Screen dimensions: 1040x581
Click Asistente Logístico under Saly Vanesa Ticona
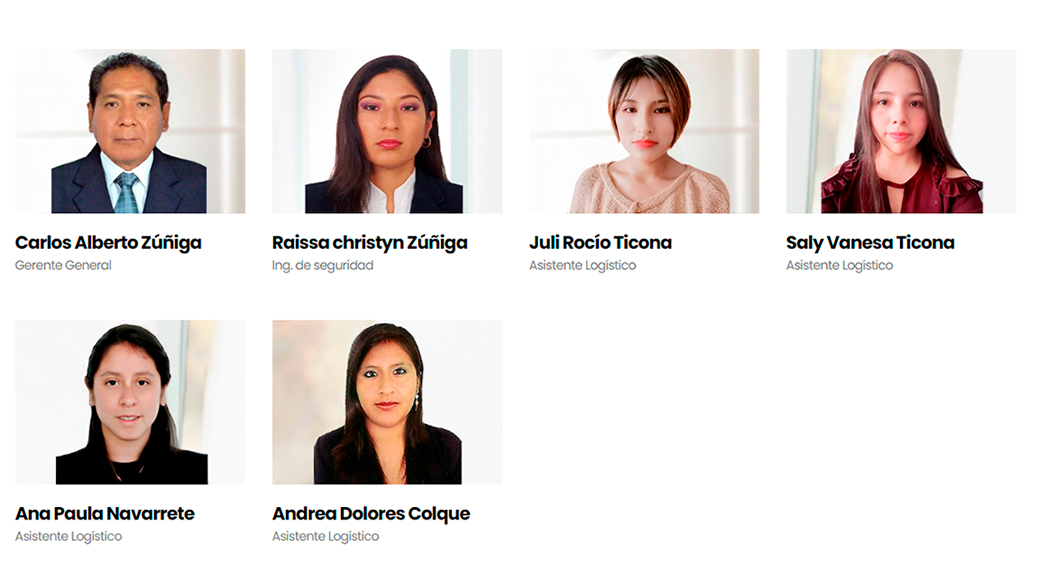839,265
